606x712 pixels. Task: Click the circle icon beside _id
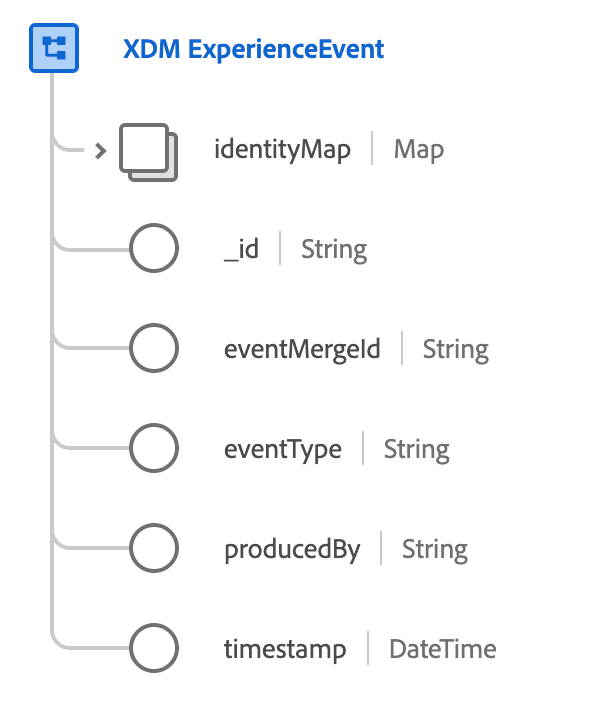point(154,248)
